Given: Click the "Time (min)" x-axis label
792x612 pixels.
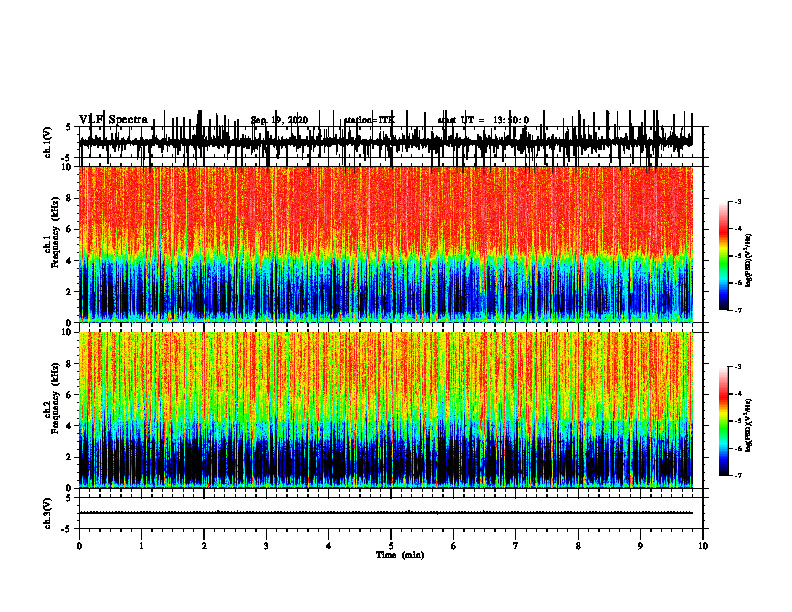Looking at the screenshot, I should (x=400, y=555).
